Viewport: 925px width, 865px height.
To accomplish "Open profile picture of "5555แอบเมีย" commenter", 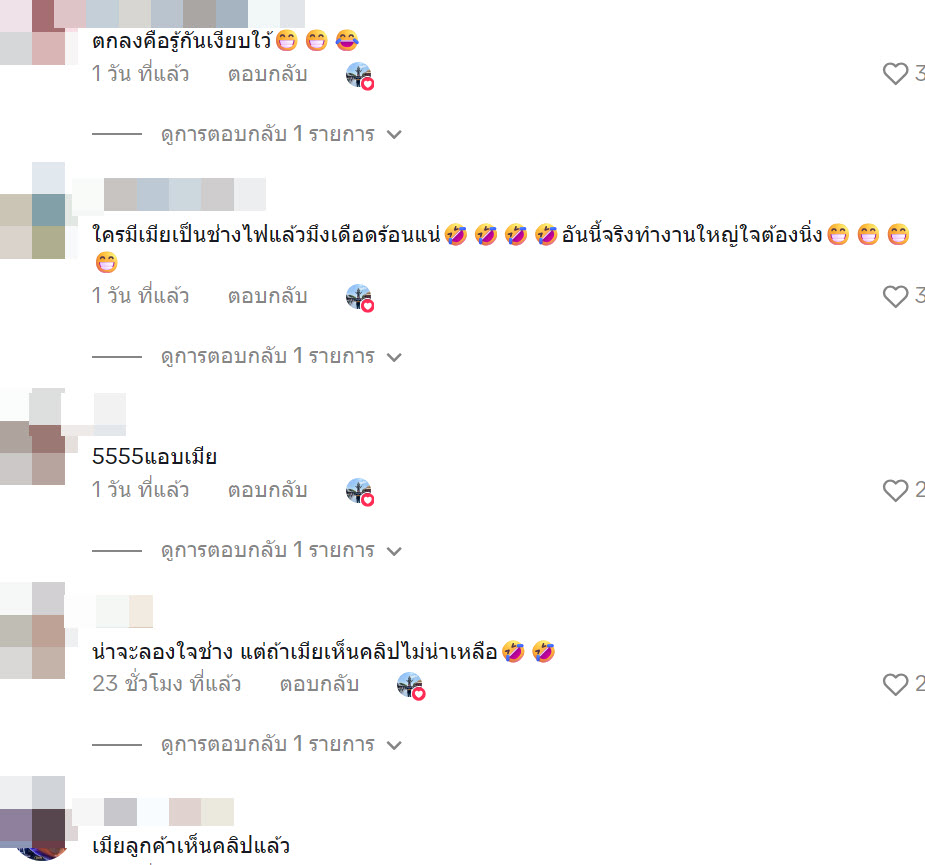I will pos(32,437).
